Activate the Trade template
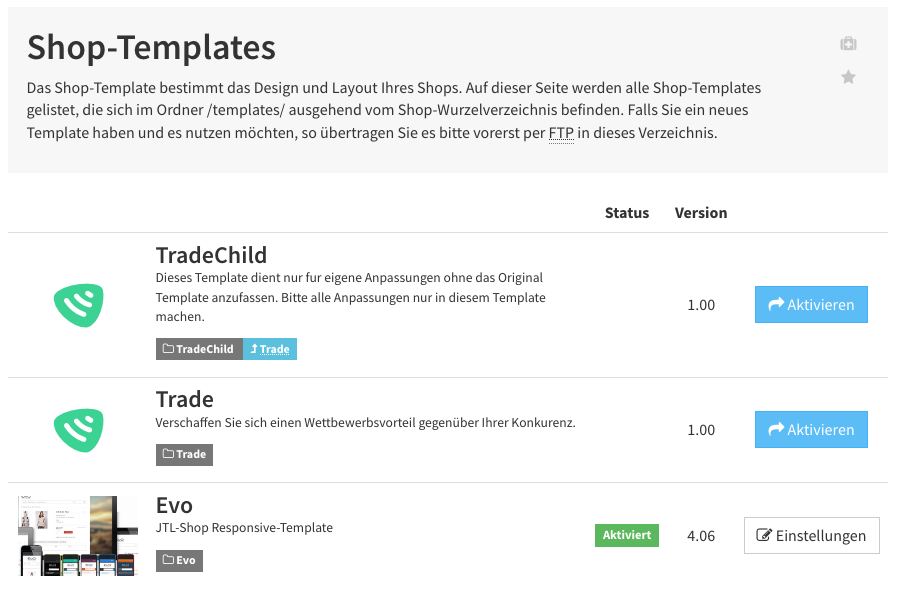 pos(811,429)
